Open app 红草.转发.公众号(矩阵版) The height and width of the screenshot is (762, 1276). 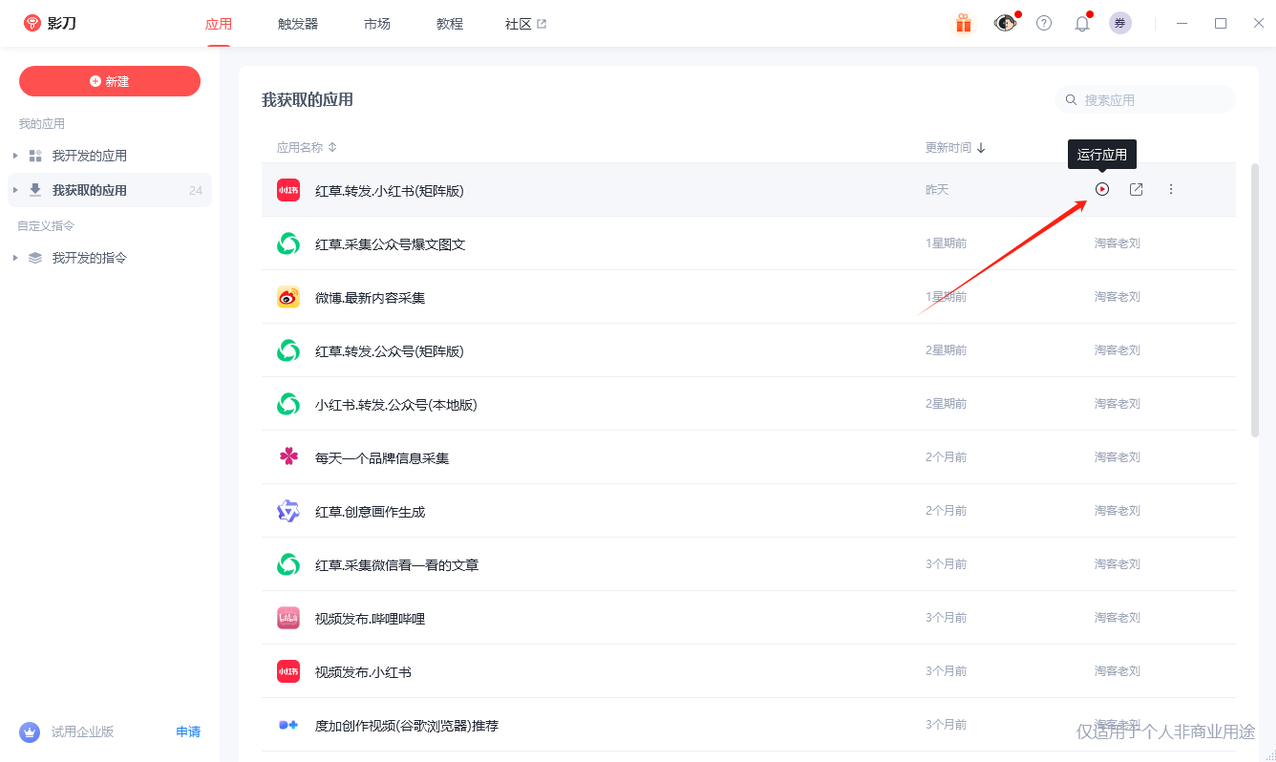click(x=389, y=351)
